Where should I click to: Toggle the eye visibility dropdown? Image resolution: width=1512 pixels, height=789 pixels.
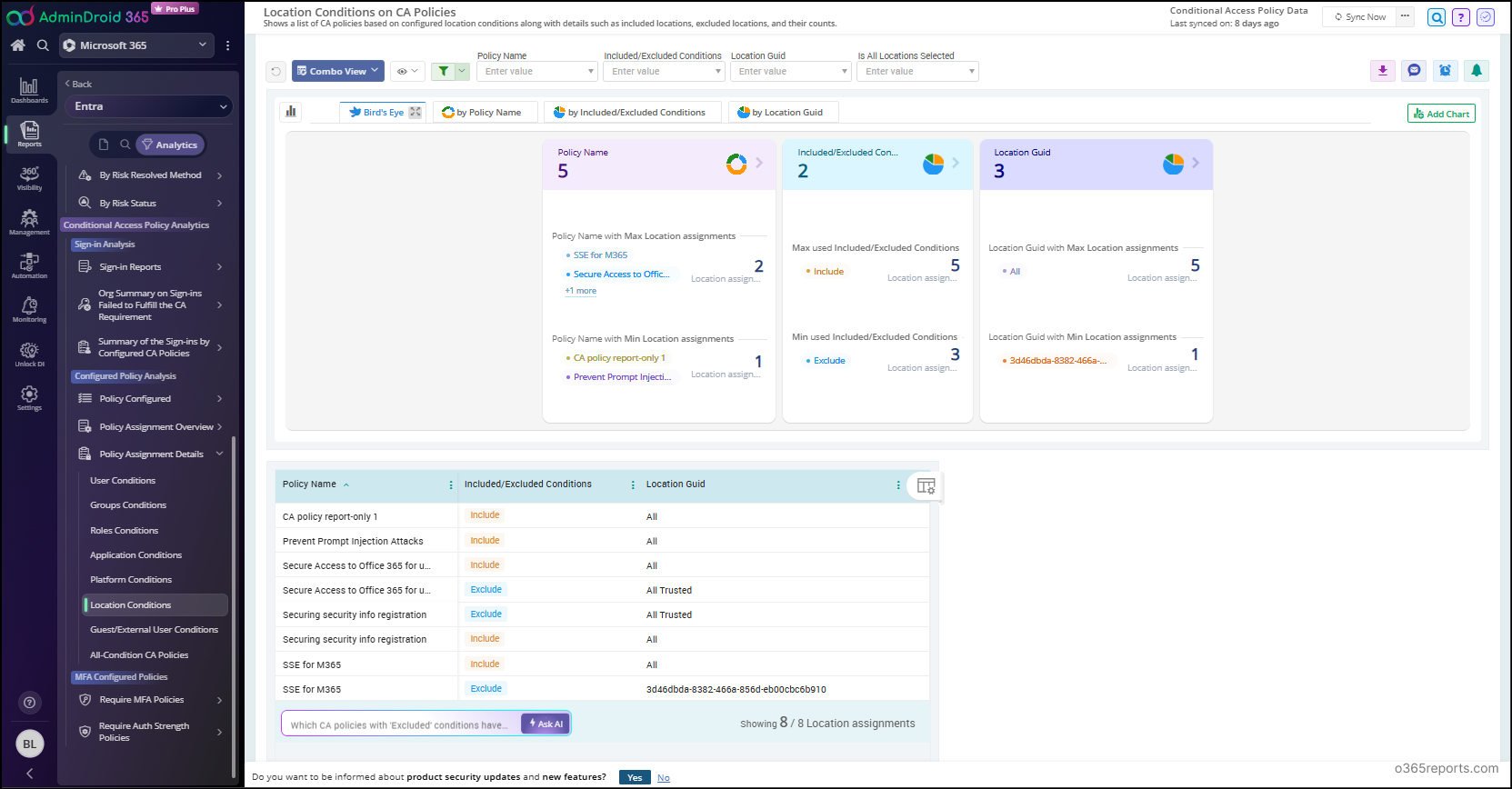point(407,71)
